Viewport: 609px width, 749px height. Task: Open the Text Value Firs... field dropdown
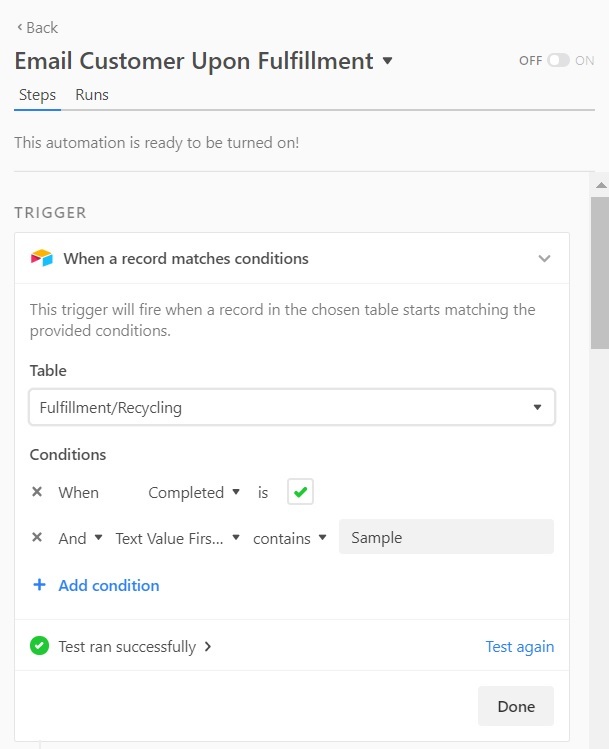tap(177, 538)
